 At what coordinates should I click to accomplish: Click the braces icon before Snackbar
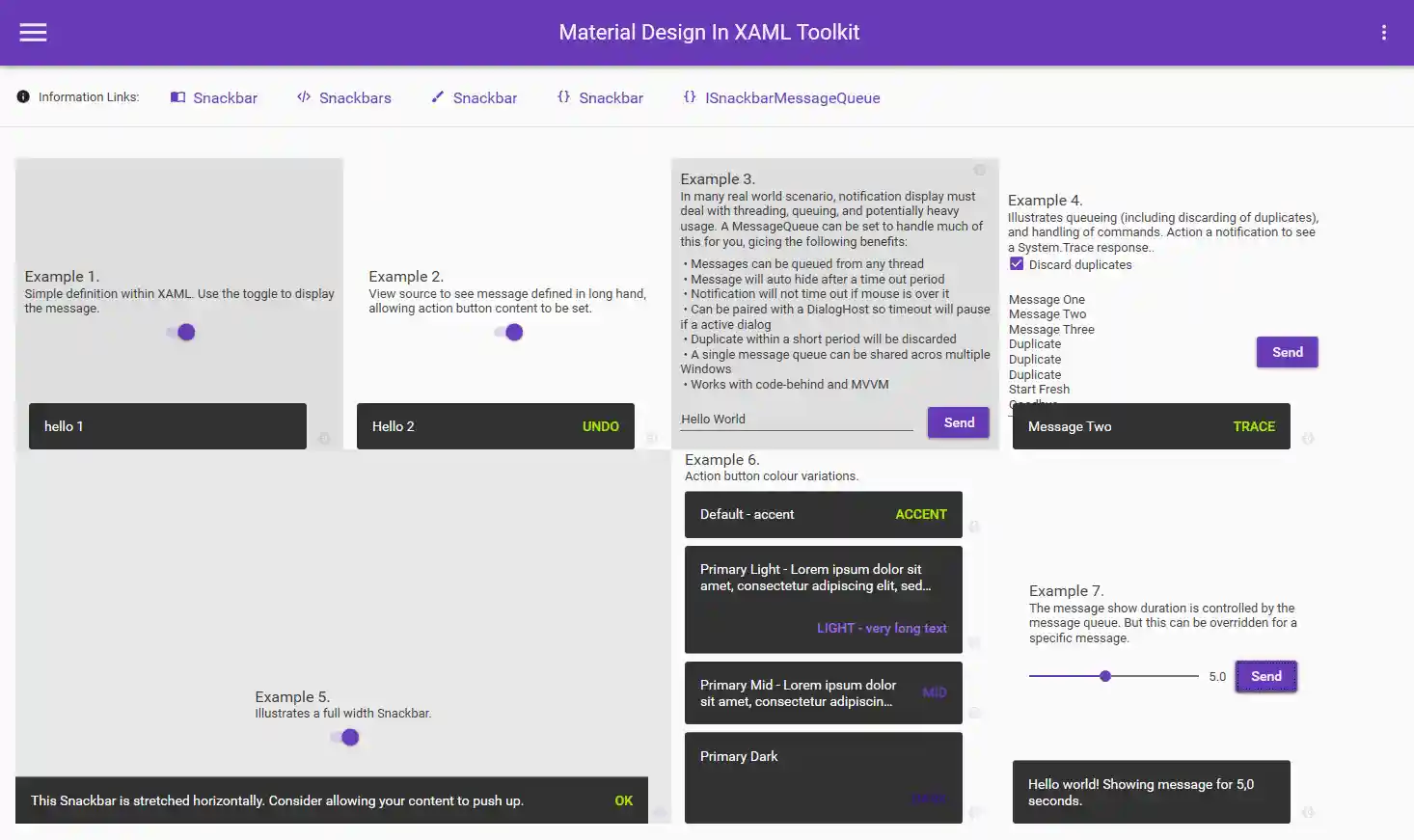[563, 97]
